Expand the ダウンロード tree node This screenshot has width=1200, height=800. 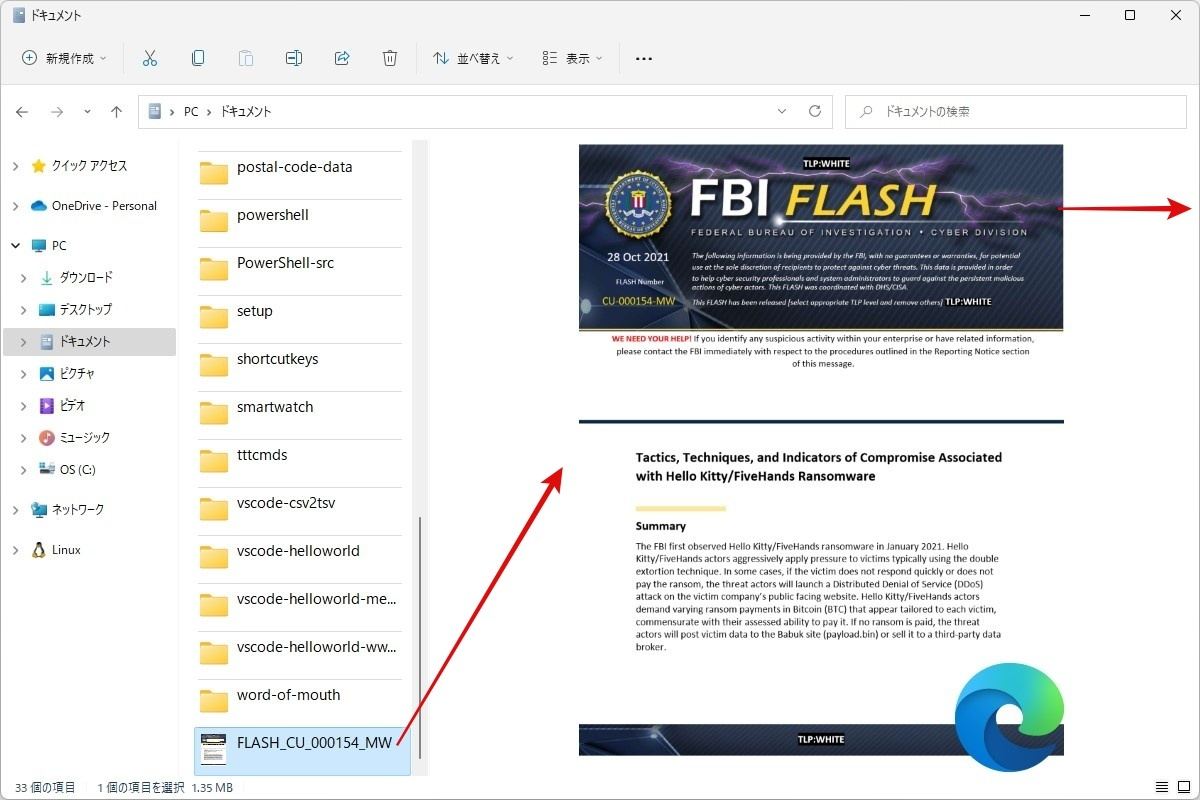pos(26,278)
